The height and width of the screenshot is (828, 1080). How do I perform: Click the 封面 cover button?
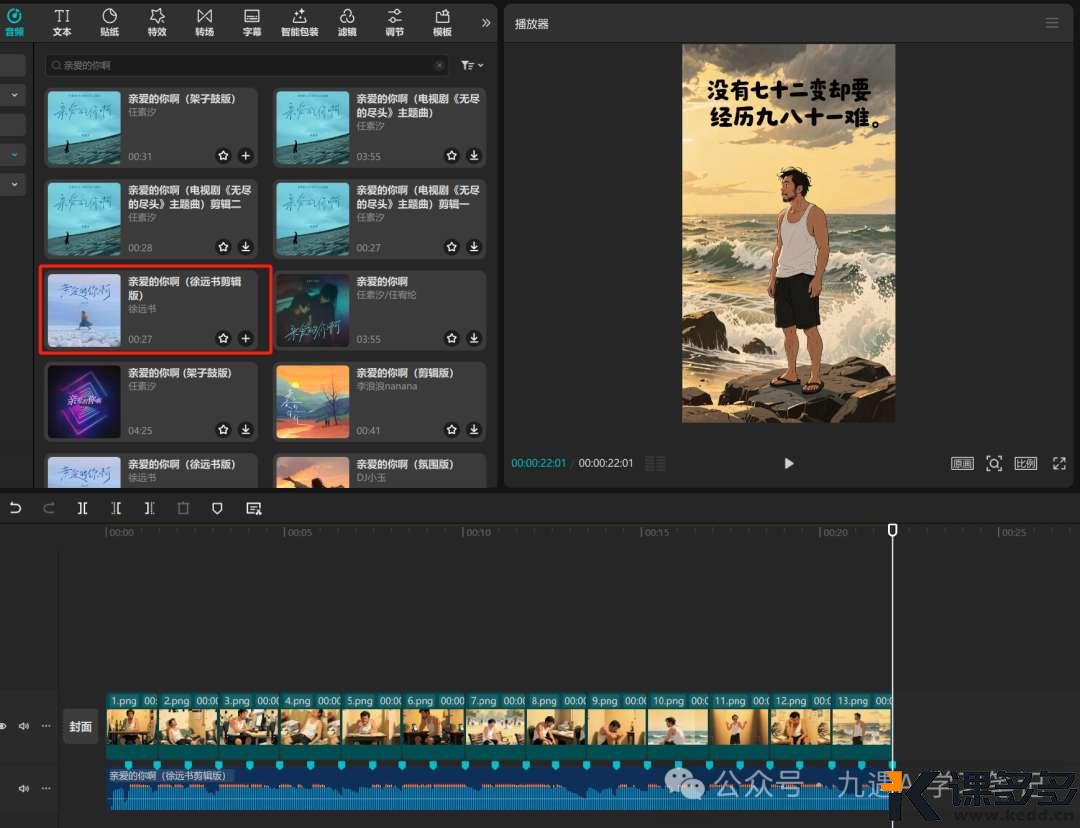(80, 727)
